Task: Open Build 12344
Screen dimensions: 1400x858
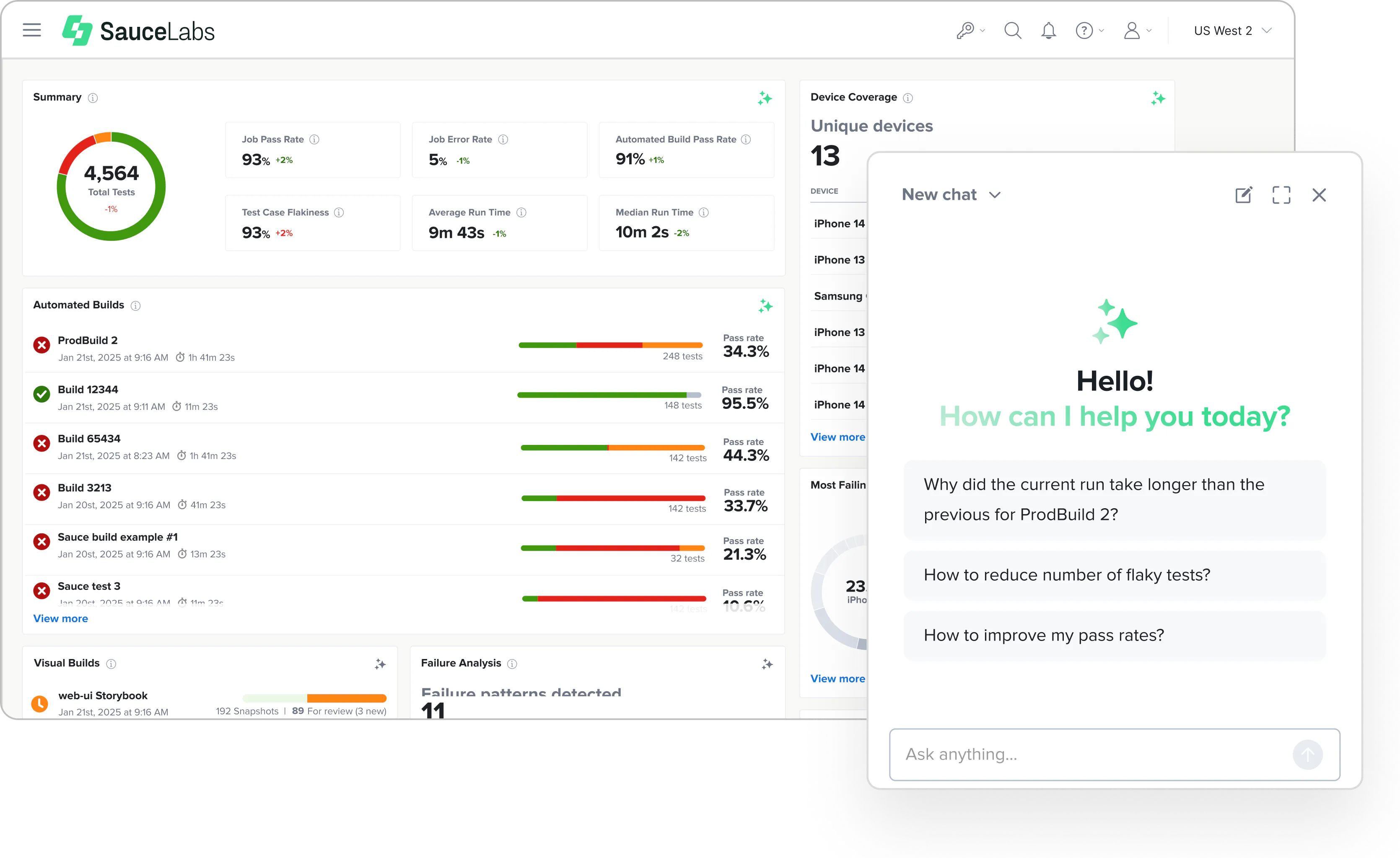Action: click(x=88, y=390)
